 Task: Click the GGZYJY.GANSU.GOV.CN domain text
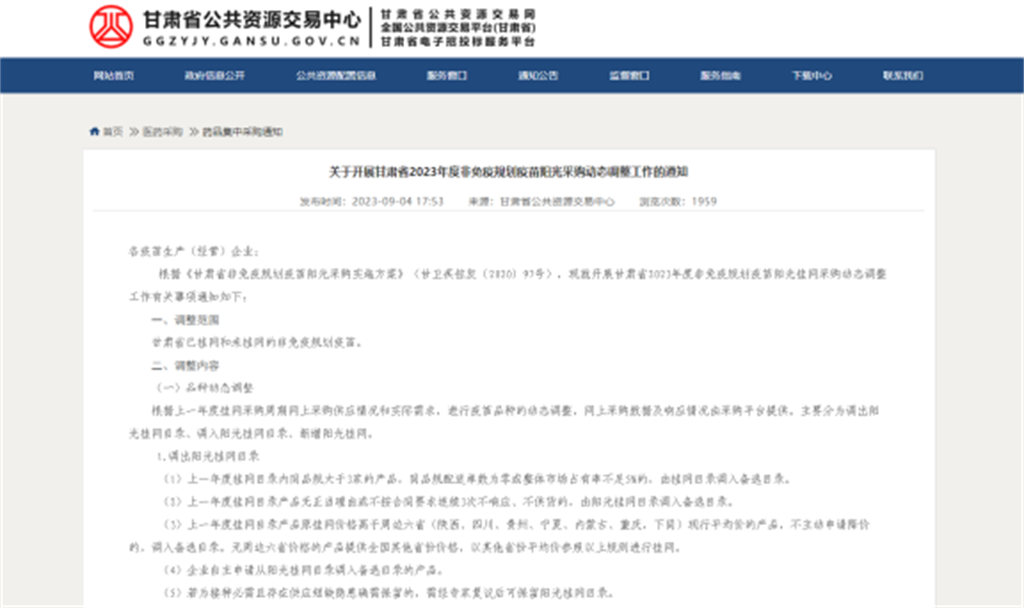pyautogui.click(x=251, y=41)
